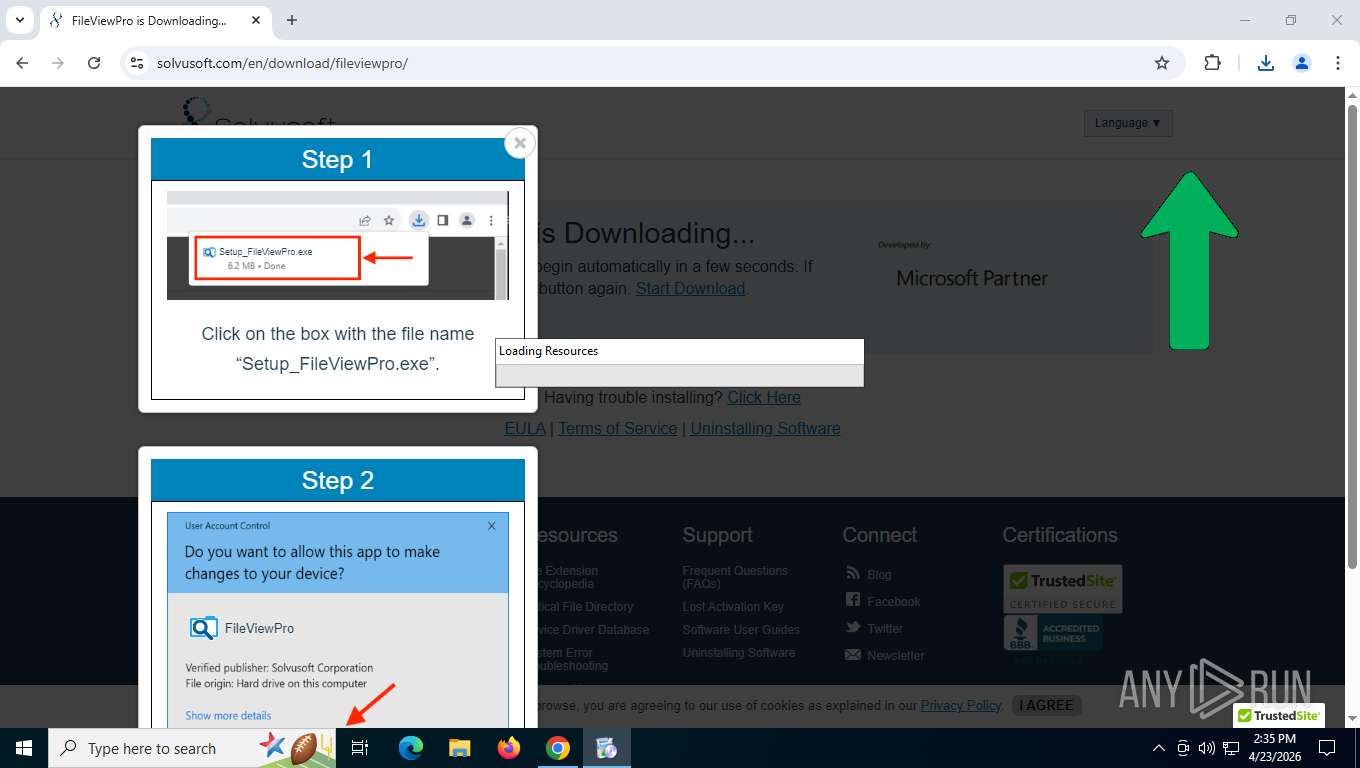The width and height of the screenshot is (1360, 768).
Task: Launch Microsoft Edge from the taskbar
Action: pyautogui.click(x=410, y=748)
